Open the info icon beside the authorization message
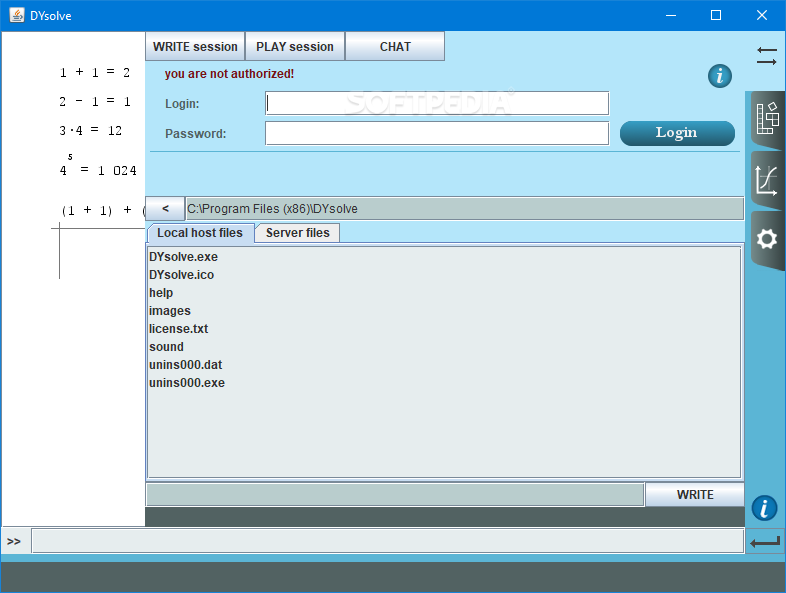Image resolution: width=786 pixels, height=593 pixels. (720, 76)
